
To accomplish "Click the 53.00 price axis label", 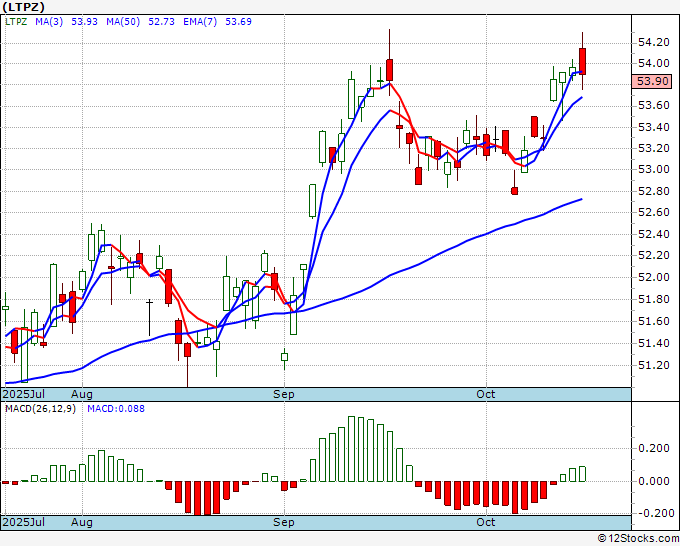I will [x=654, y=169].
